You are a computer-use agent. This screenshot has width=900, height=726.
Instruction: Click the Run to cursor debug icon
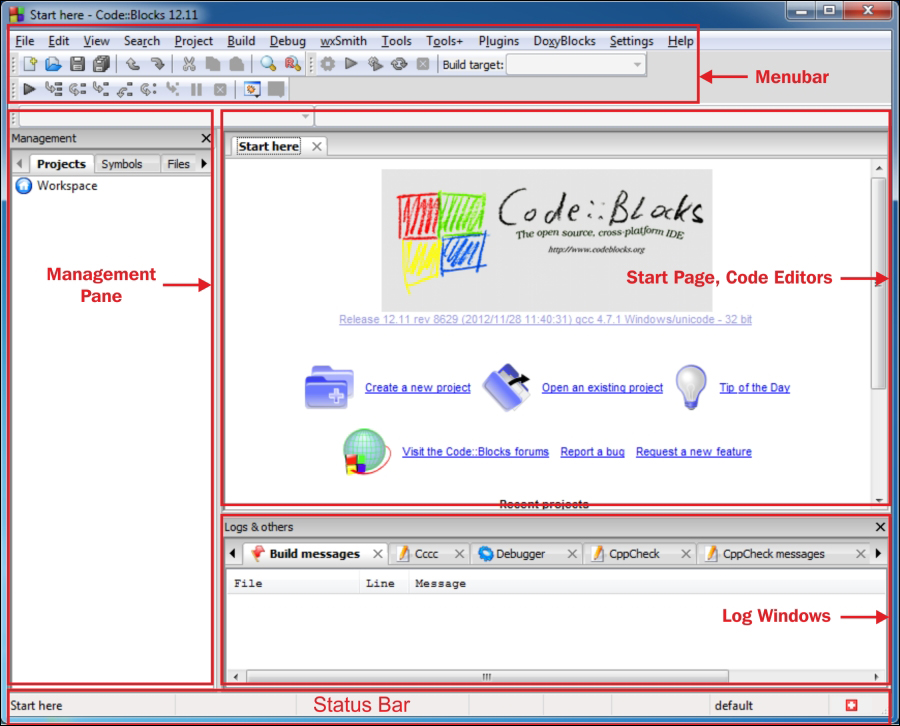(54, 89)
